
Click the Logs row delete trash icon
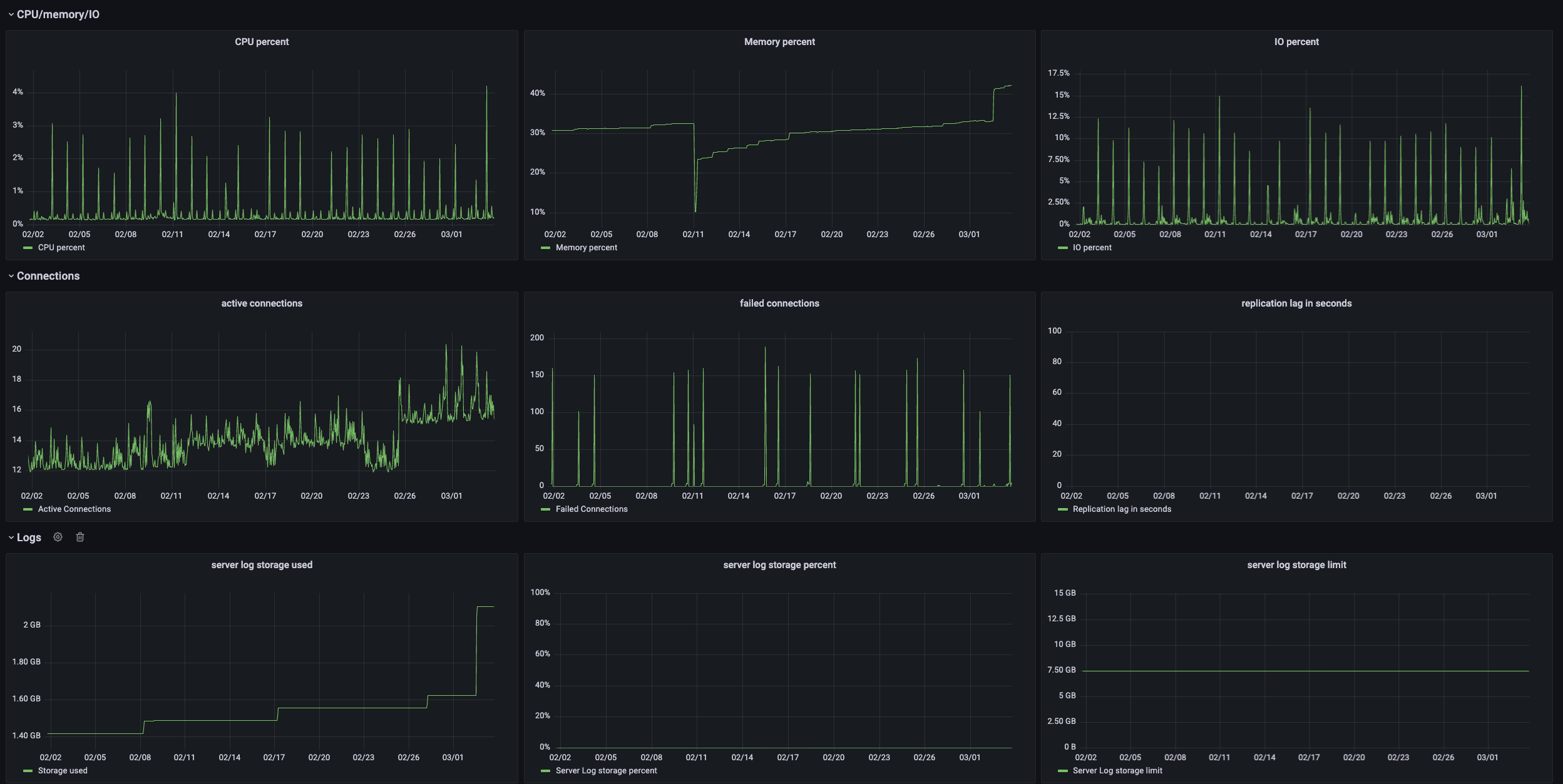80,537
